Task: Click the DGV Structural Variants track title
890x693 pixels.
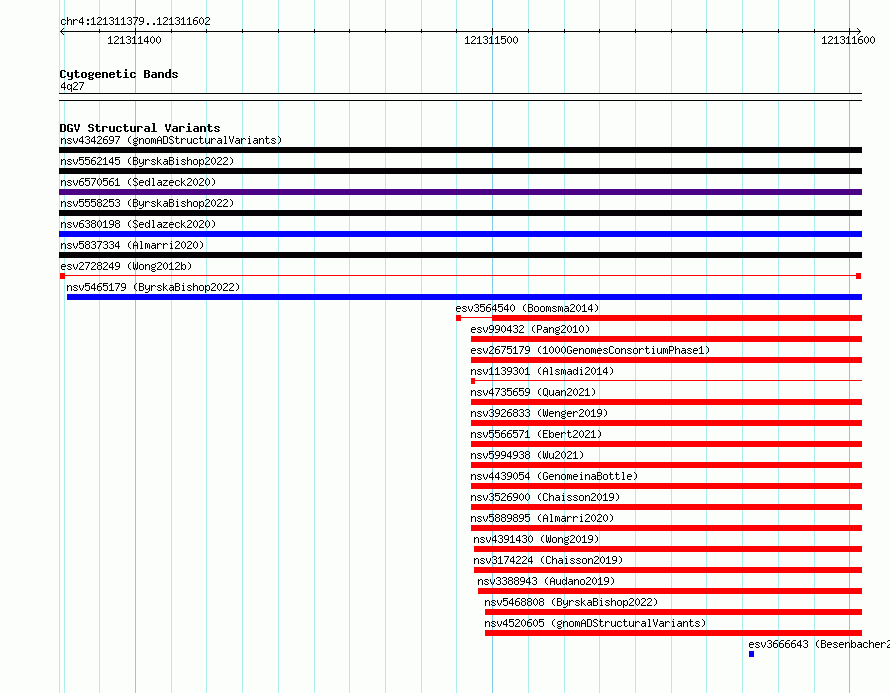Action: coord(140,128)
